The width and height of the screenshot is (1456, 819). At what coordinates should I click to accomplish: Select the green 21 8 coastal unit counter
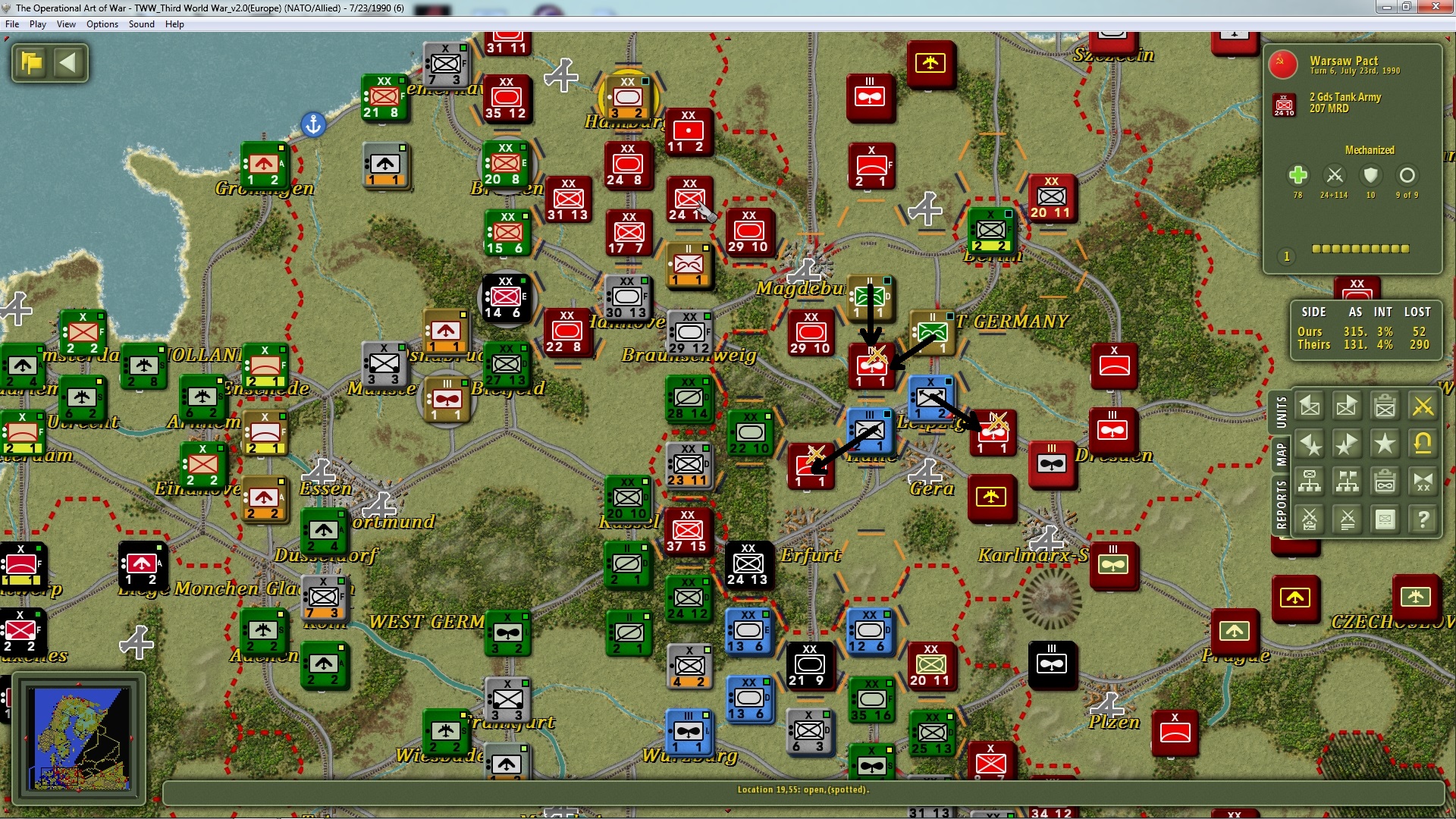tap(384, 97)
